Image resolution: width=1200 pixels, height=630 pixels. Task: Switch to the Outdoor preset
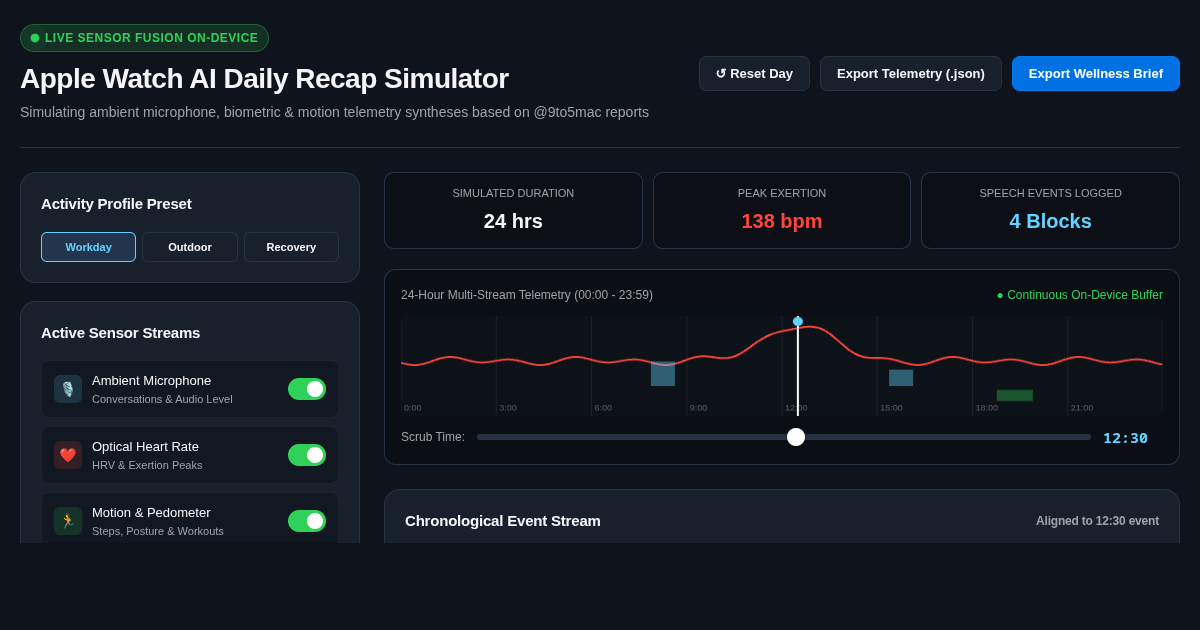pos(190,247)
